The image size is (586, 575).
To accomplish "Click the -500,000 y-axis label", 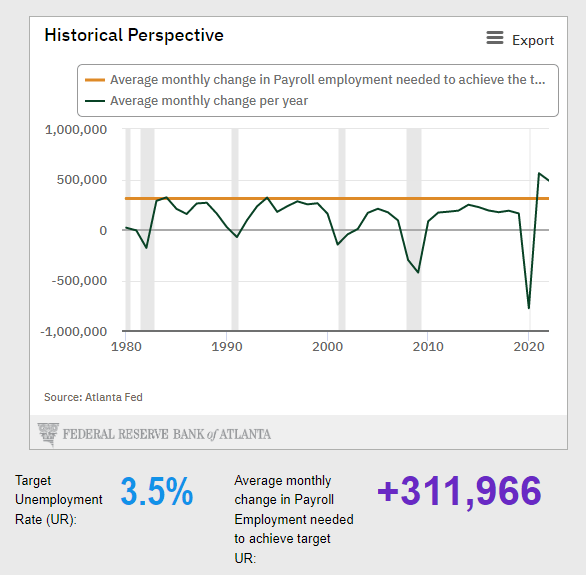I will point(79,281).
